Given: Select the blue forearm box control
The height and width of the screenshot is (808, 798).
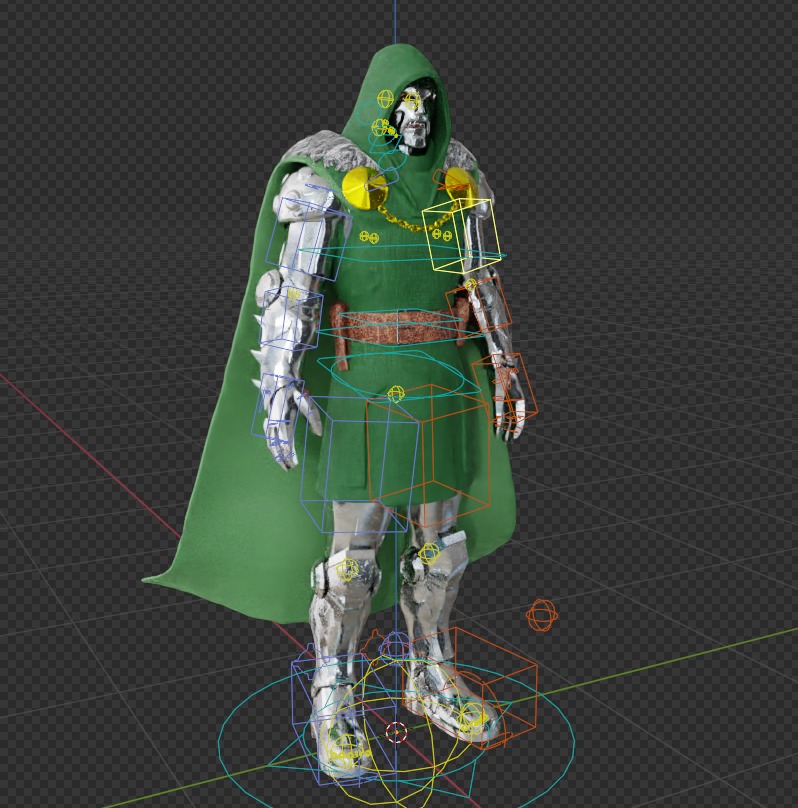Looking at the screenshot, I should point(292,316).
